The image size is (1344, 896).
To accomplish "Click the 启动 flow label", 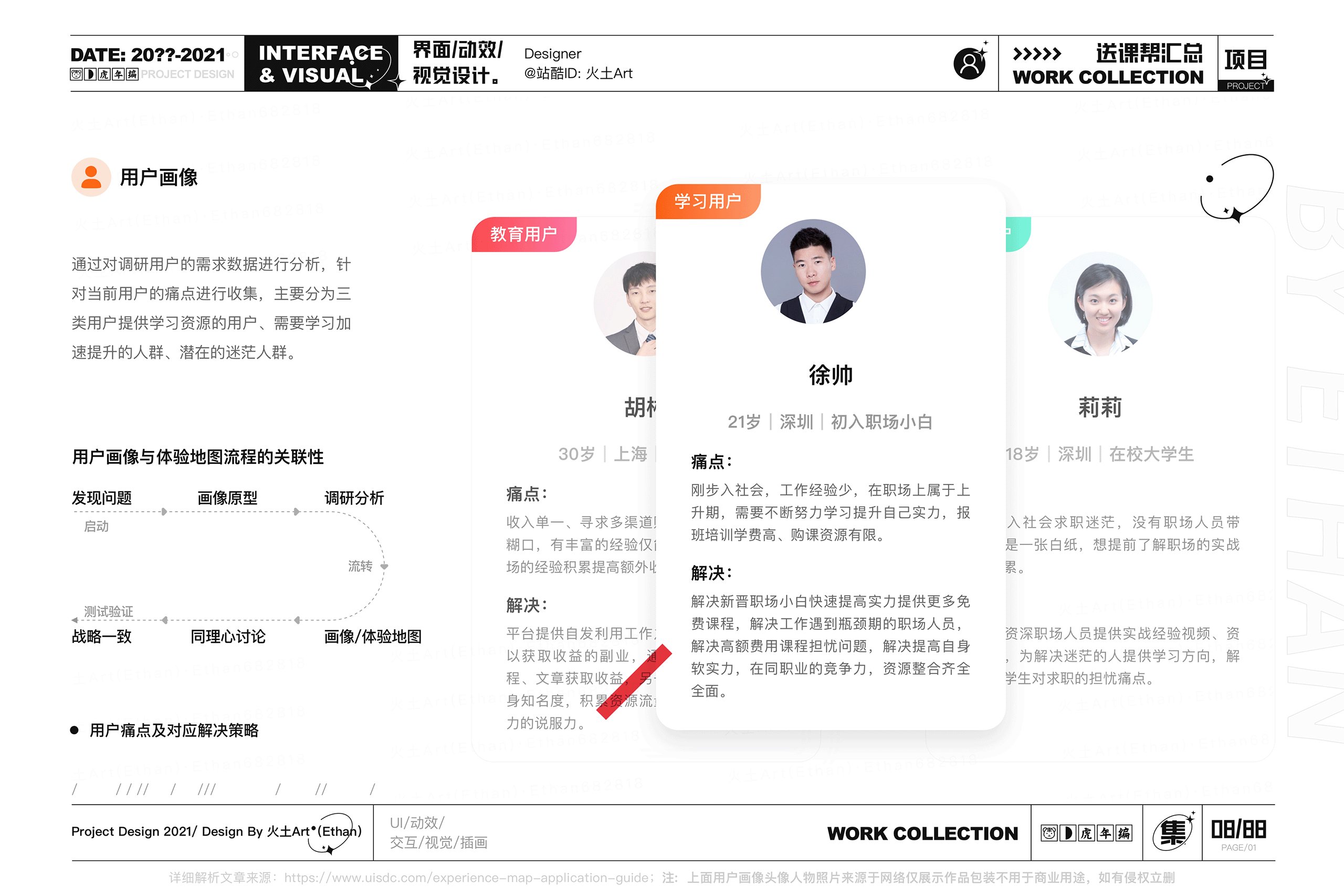I will [96, 526].
